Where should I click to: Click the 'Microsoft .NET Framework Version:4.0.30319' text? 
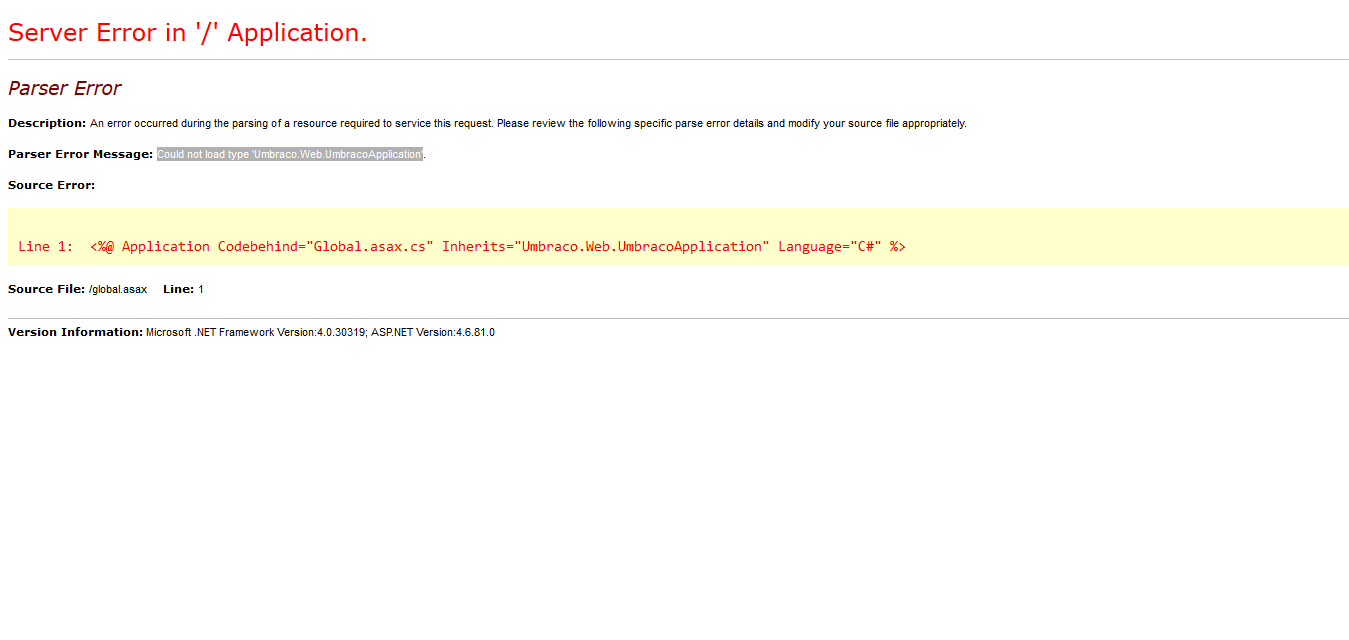(x=255, y=333)
